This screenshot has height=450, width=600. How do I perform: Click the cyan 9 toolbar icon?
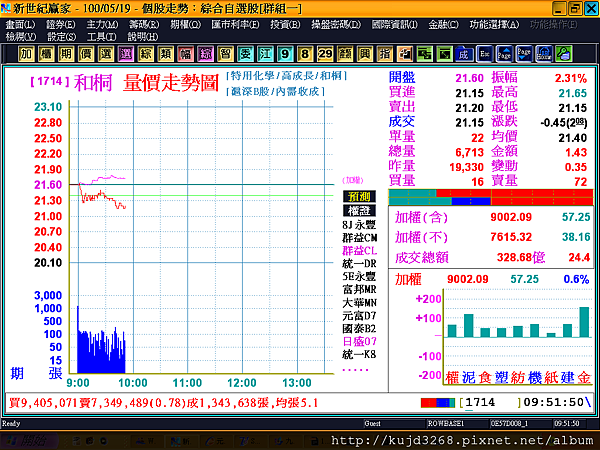(x=285, y=54)
